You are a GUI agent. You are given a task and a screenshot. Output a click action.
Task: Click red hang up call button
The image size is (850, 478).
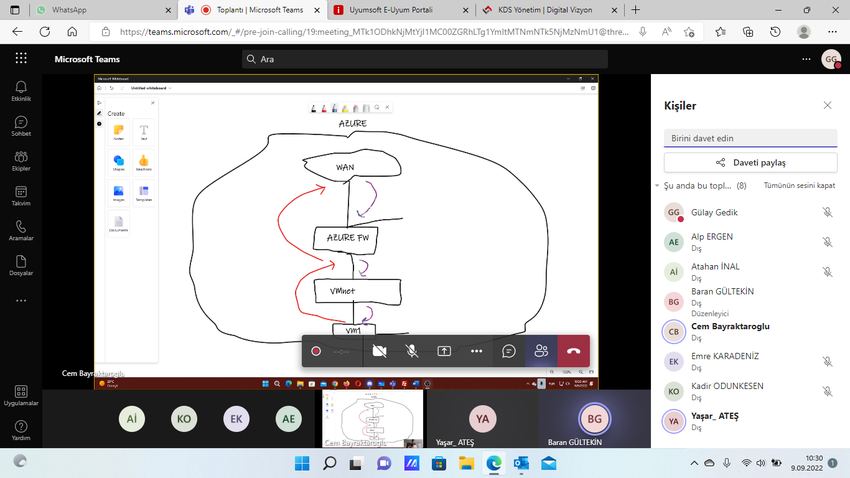(x=574, y=351)
